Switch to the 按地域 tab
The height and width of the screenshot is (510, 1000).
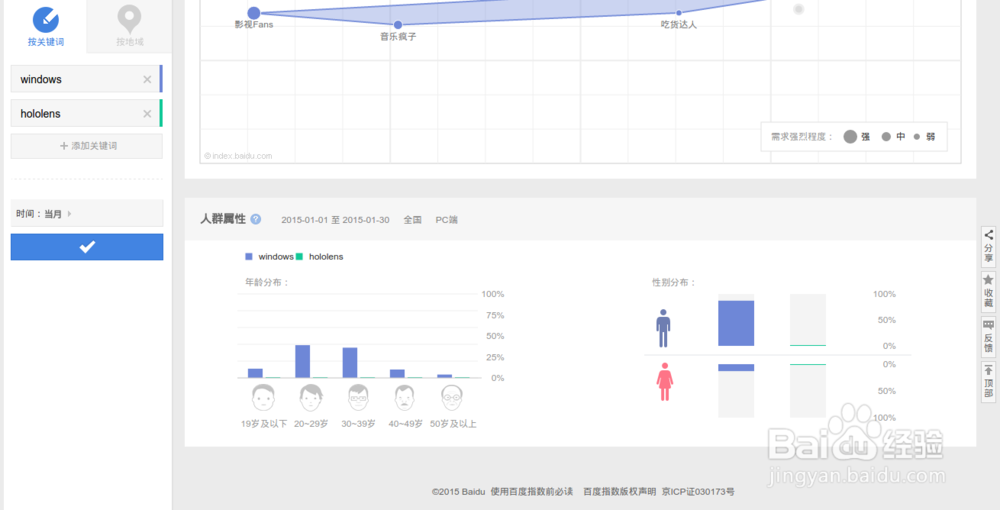point(129,26)
